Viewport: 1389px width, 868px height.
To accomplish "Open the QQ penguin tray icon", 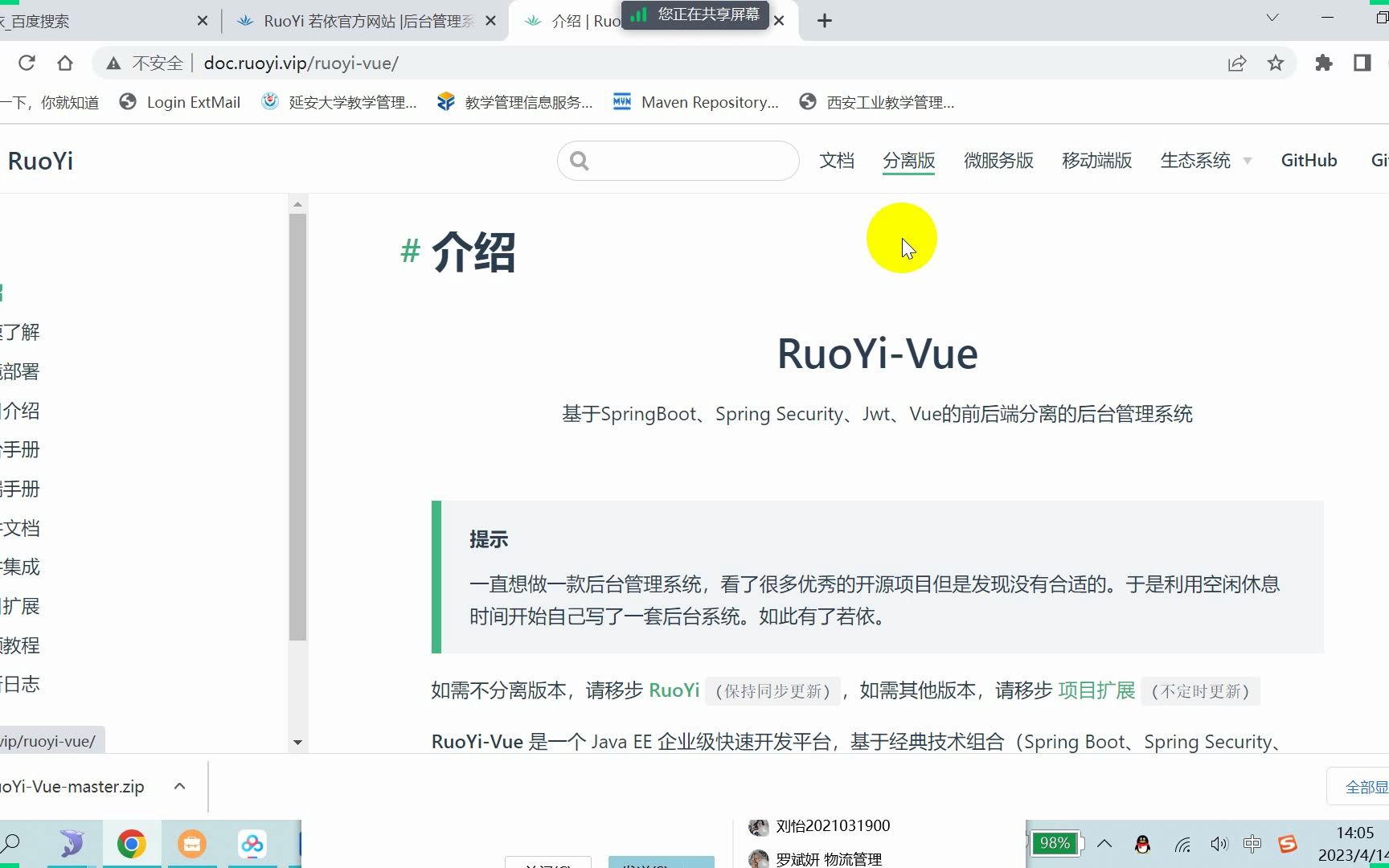I will click(x=1143, y=844).
